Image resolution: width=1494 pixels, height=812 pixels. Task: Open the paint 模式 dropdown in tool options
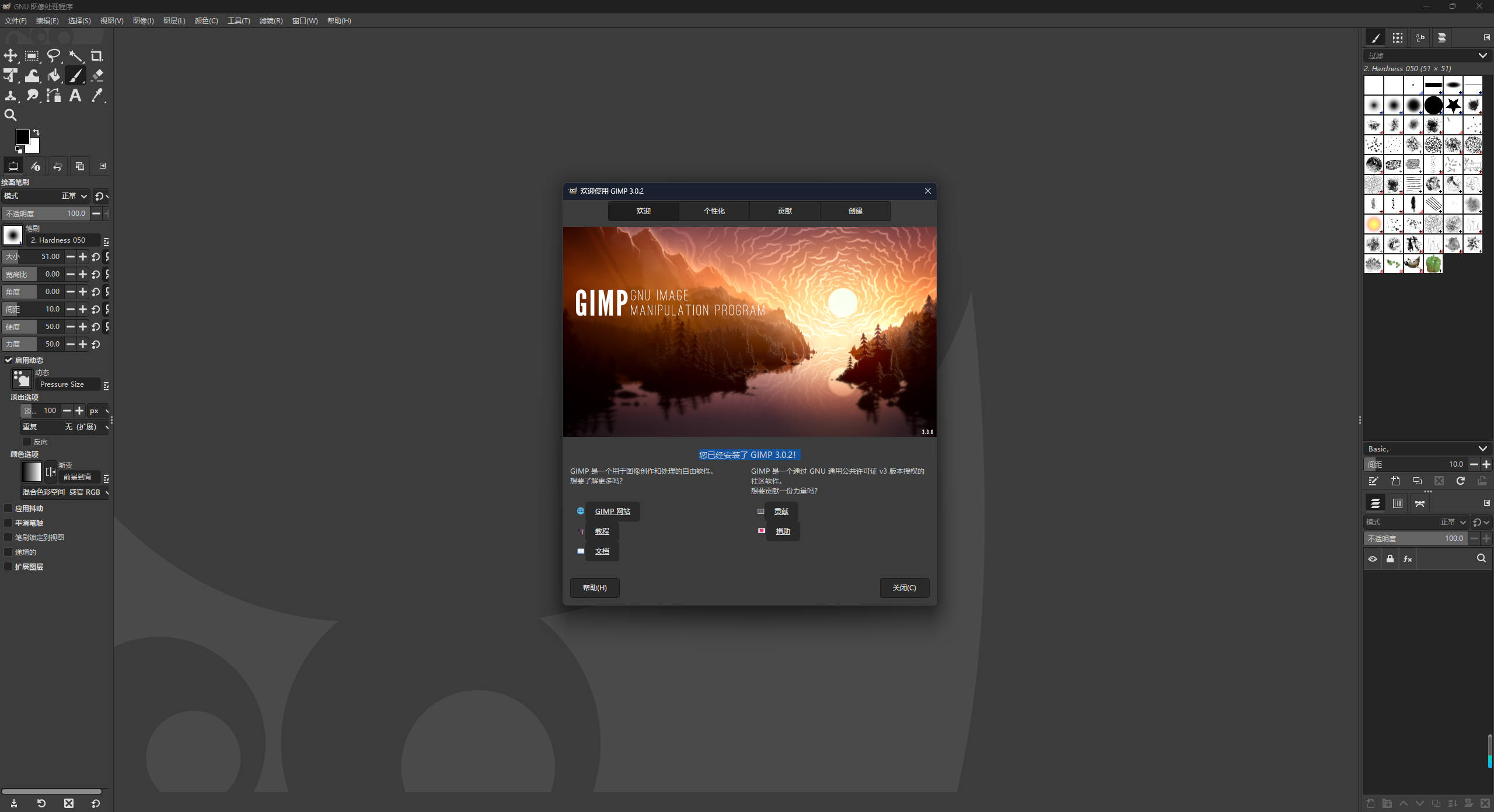tap(46, 196)
